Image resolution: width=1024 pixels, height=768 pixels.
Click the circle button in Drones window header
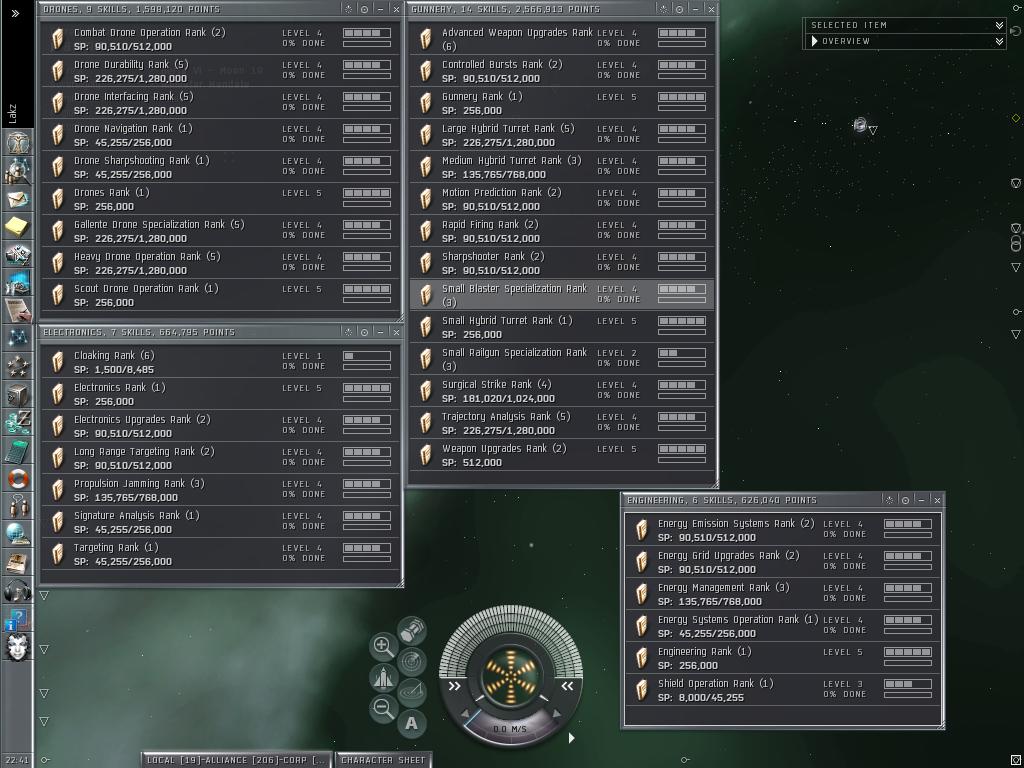(x=364, y=9)
